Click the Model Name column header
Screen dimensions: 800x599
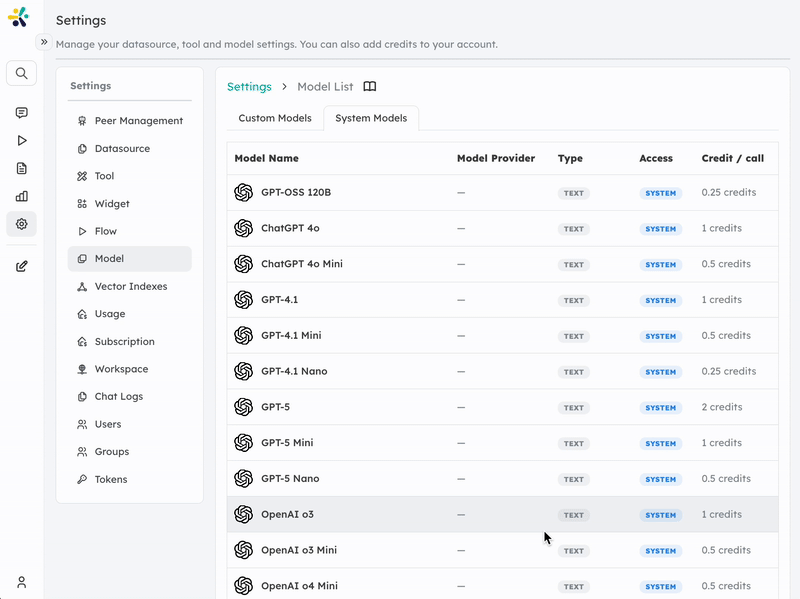[x=266, y=158]
